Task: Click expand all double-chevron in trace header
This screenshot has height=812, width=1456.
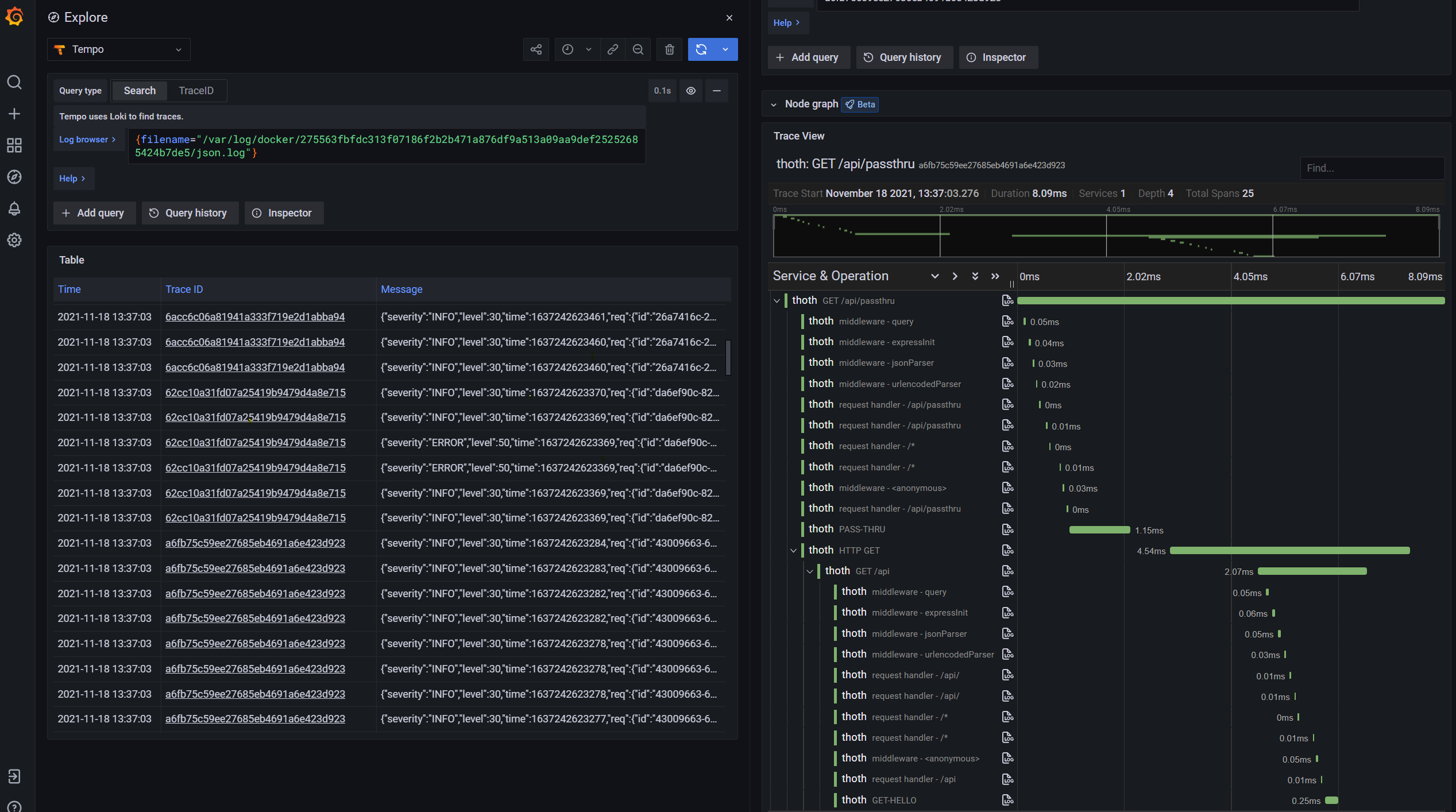Action: coord(975,276)
